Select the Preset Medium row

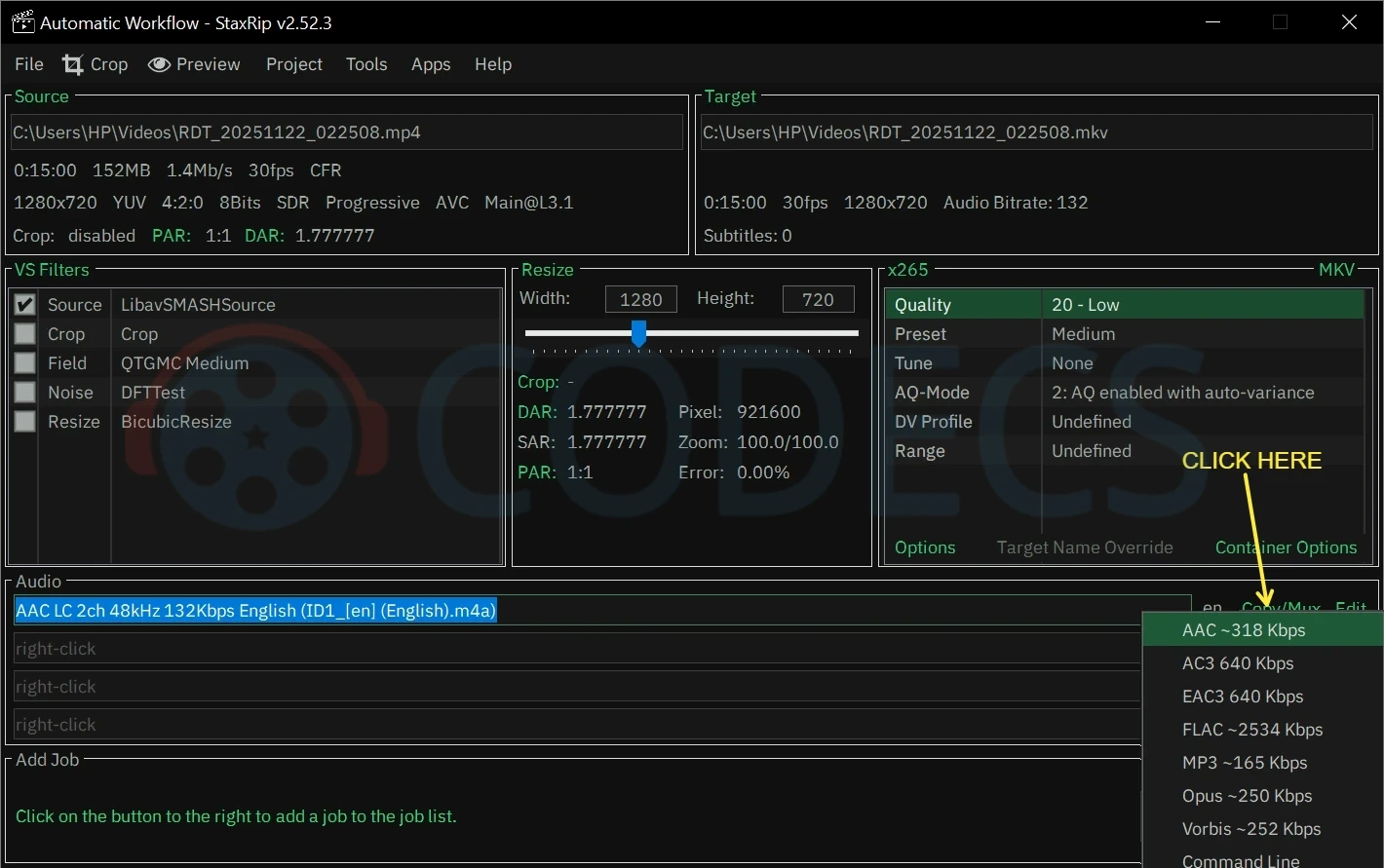(1124, 334)
